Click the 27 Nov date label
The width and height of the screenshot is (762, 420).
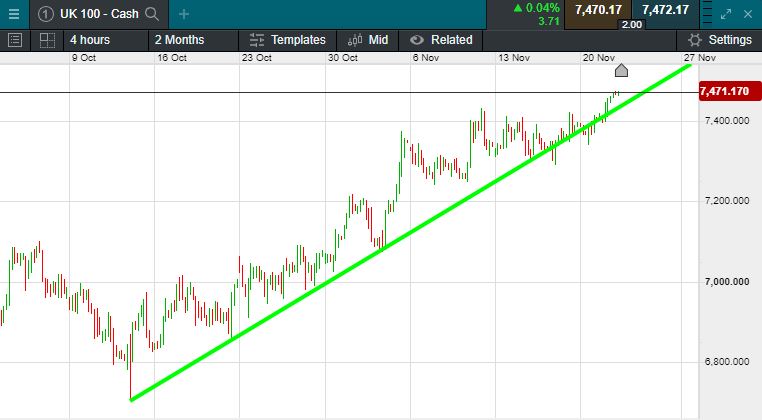tap(700, 57)
